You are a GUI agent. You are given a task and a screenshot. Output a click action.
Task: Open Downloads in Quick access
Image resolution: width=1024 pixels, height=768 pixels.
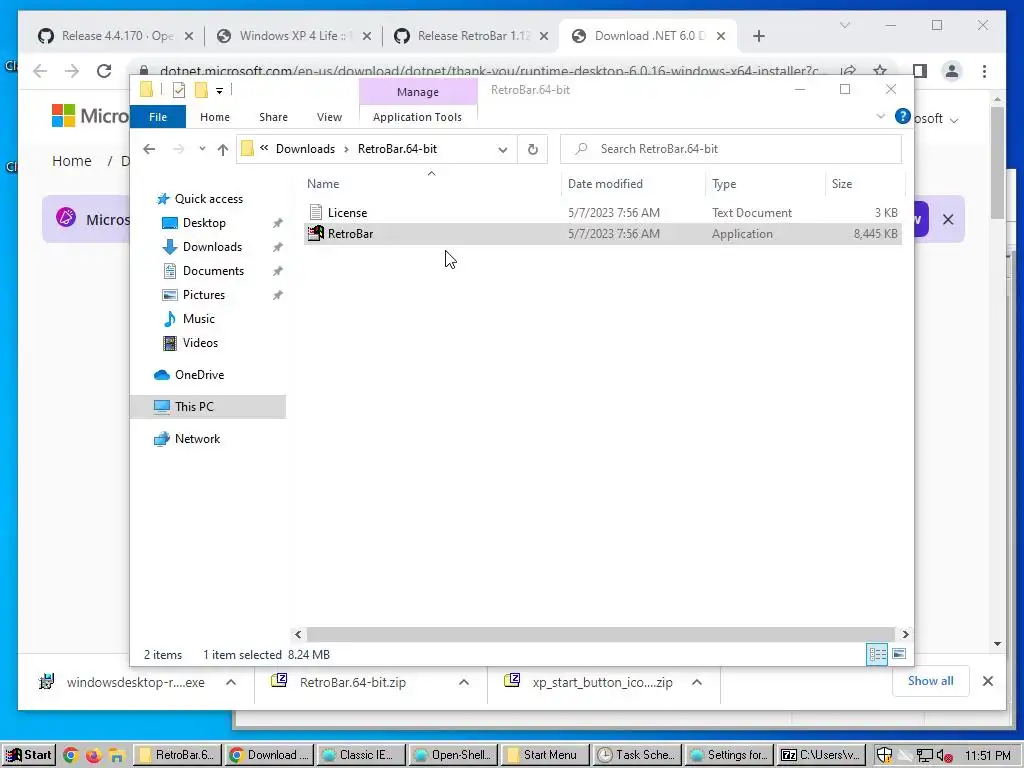tap(212, 247)
